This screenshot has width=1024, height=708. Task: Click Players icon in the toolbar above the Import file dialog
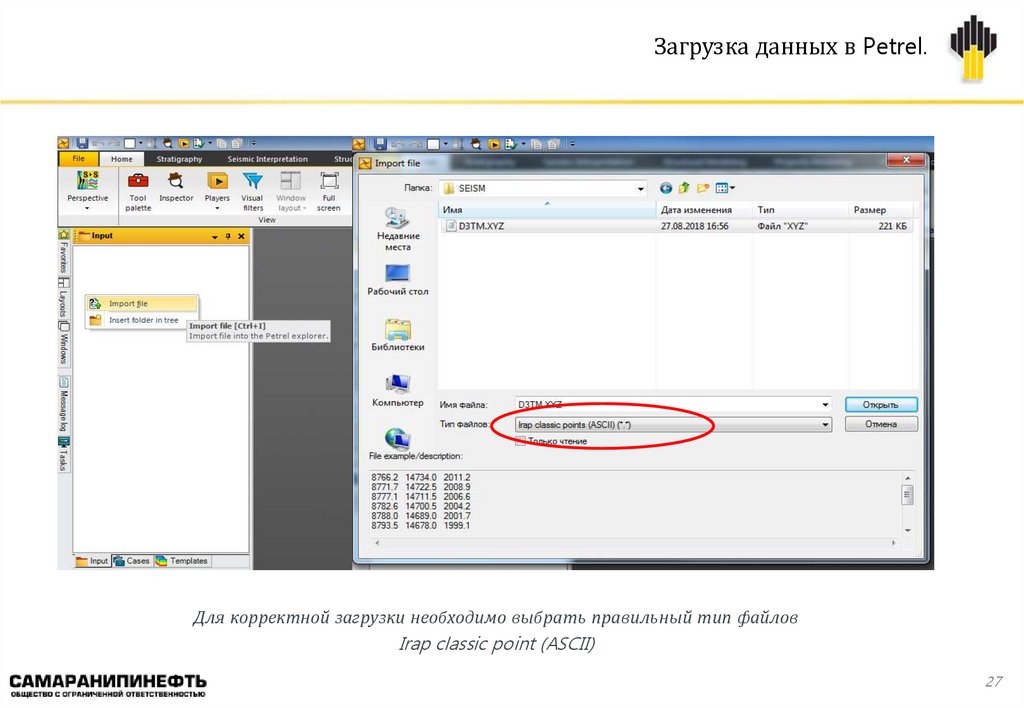click(x=494, y=144)
